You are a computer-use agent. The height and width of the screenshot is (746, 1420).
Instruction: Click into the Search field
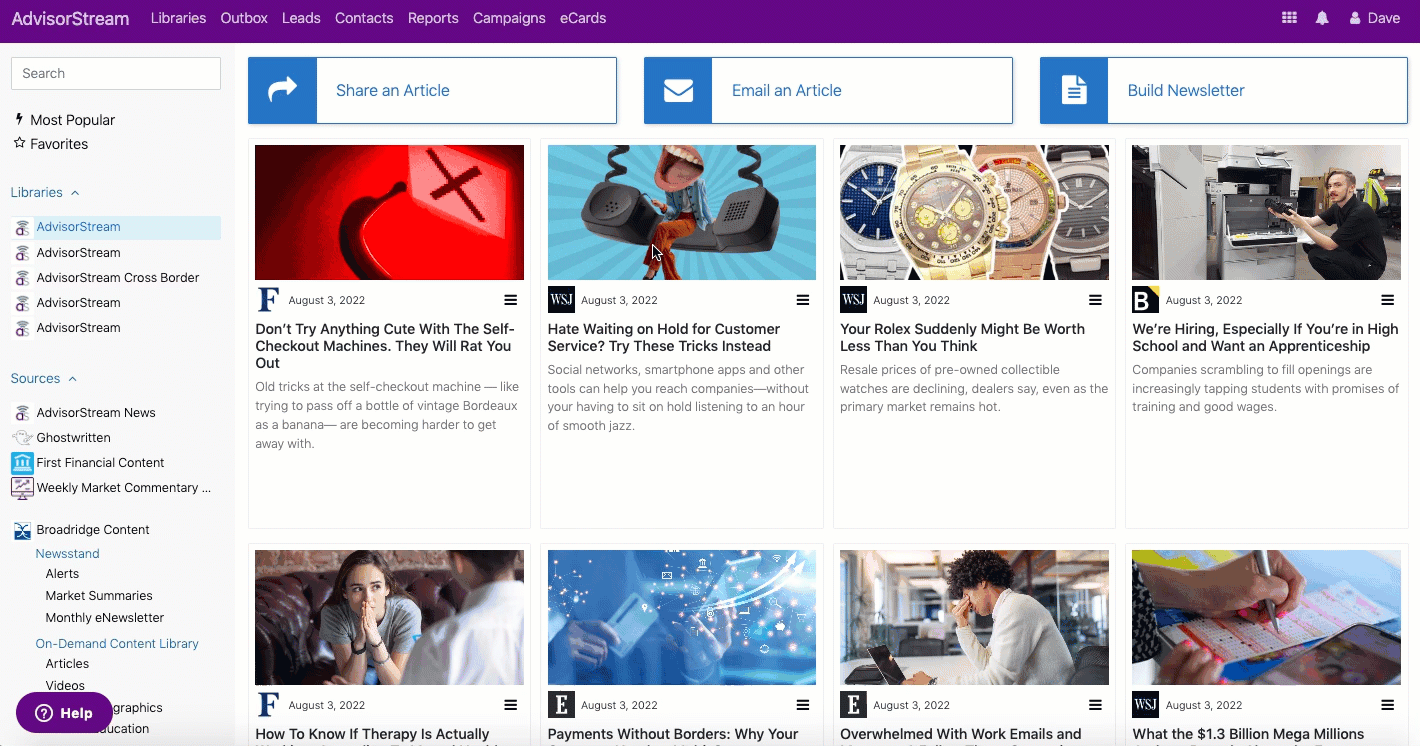[x=116, y=73]
